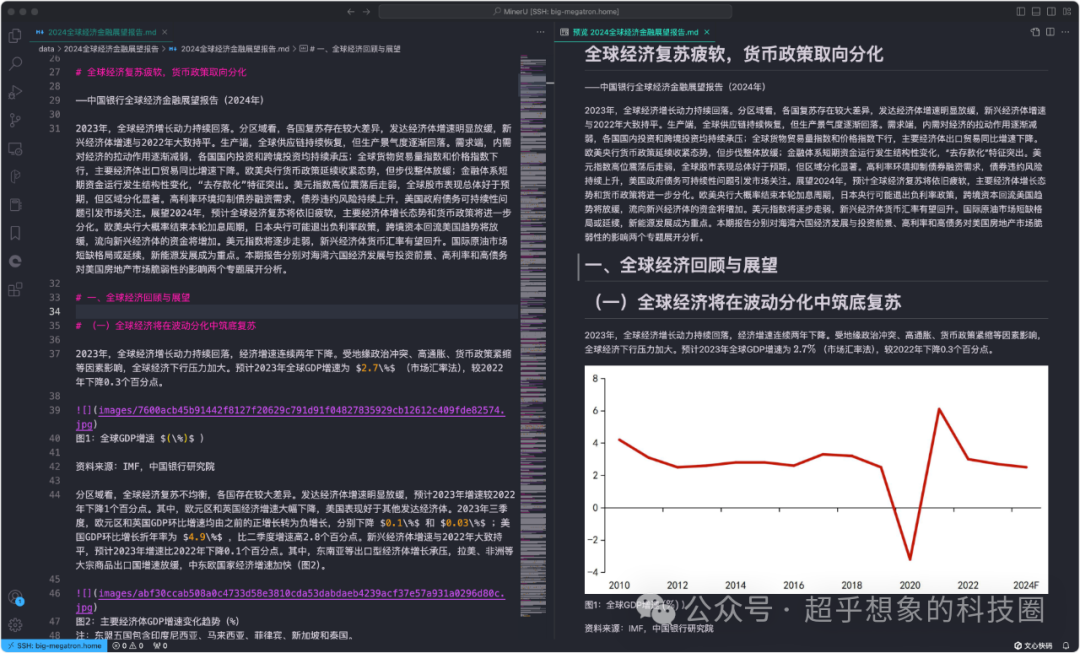Viewport: 1080px width, 653px height.
Task: Open the Explorer view in the activity bar
Action: click(x=13, y=35)
